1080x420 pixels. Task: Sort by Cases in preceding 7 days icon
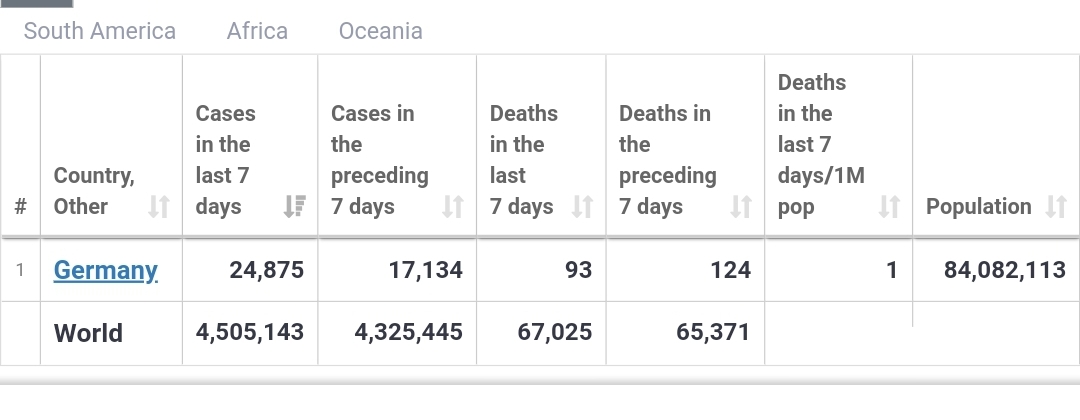pos(453,207)
